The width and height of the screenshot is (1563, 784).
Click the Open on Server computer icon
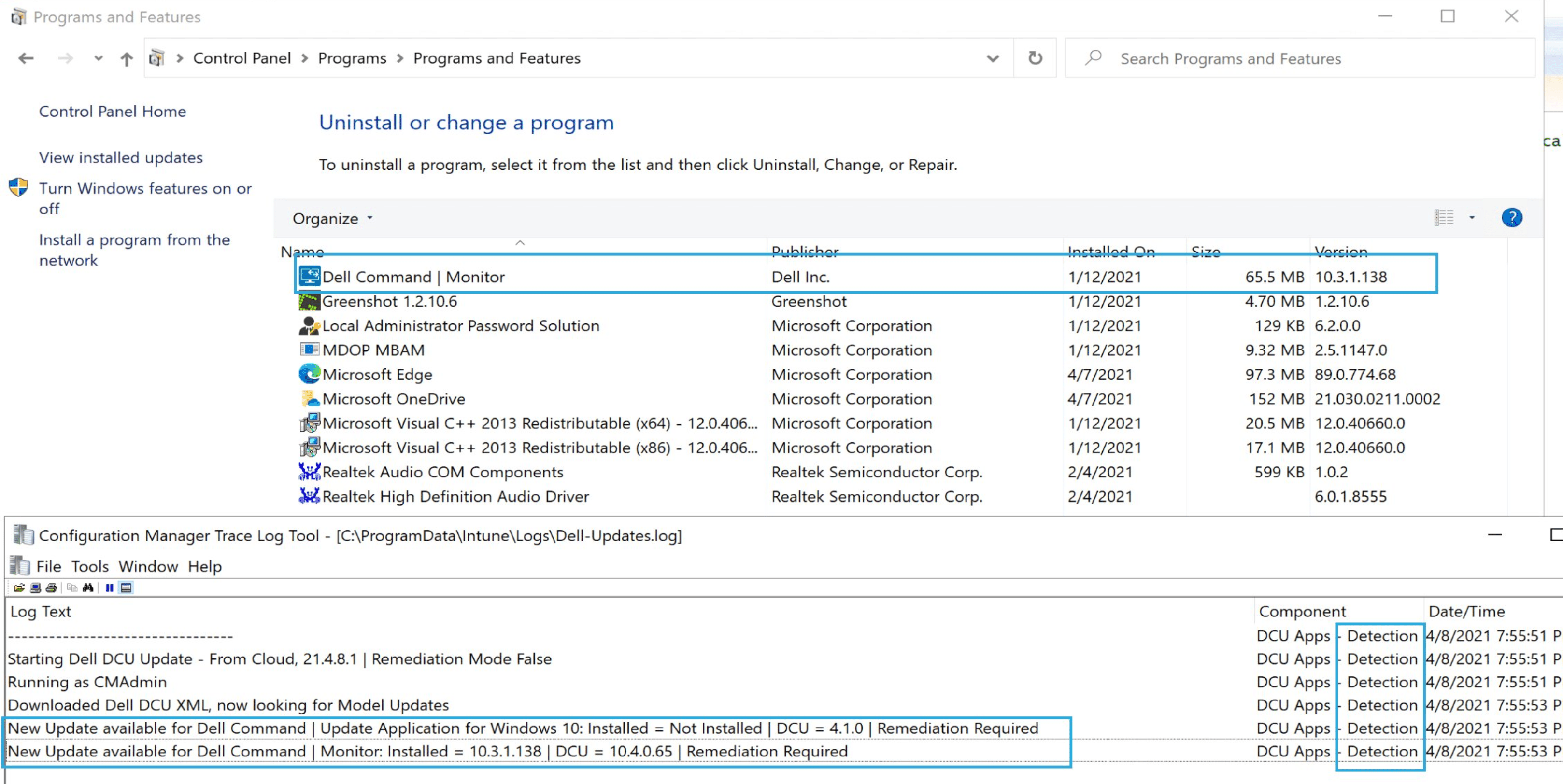(36, 588)
